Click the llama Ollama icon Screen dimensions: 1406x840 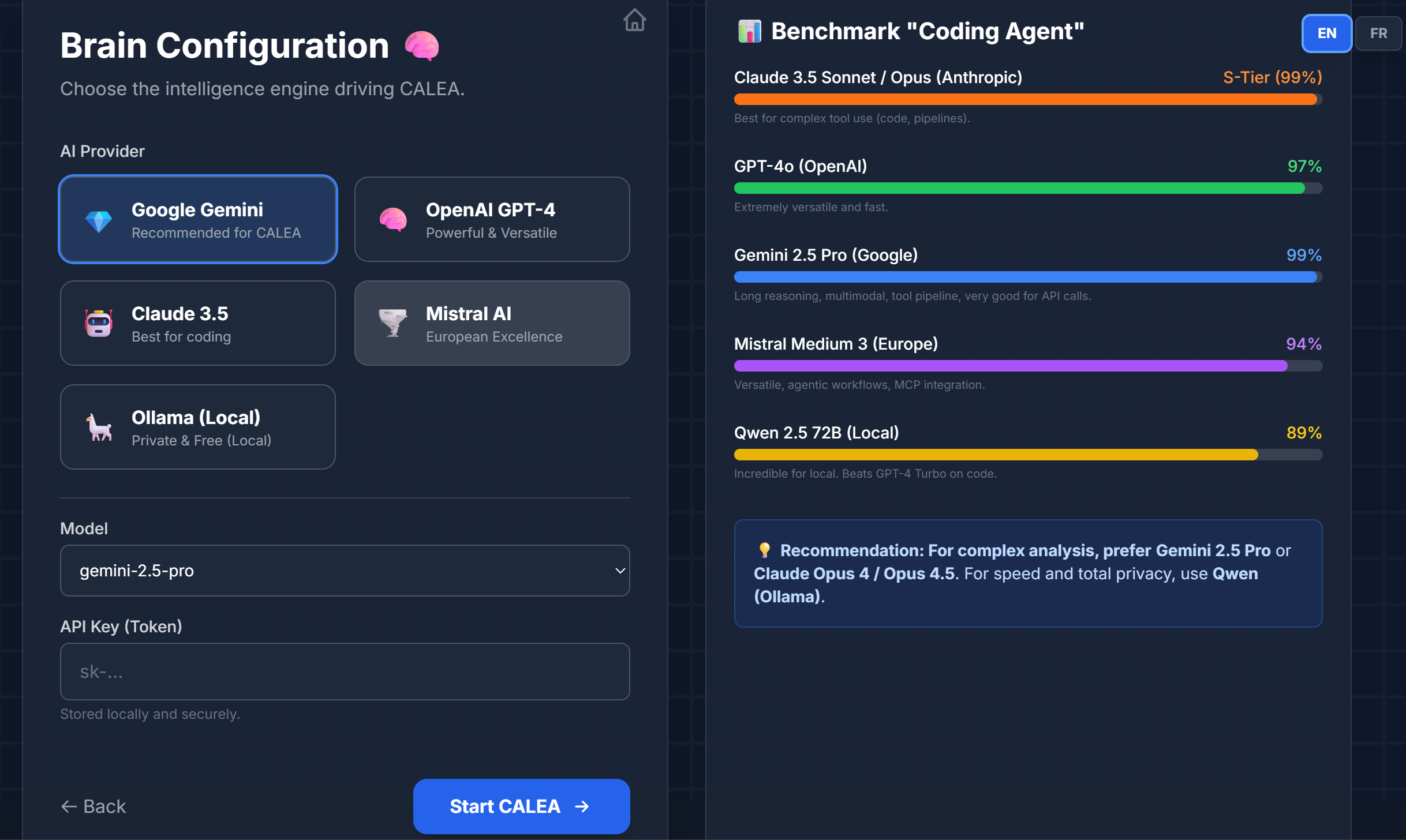[99, 427]
